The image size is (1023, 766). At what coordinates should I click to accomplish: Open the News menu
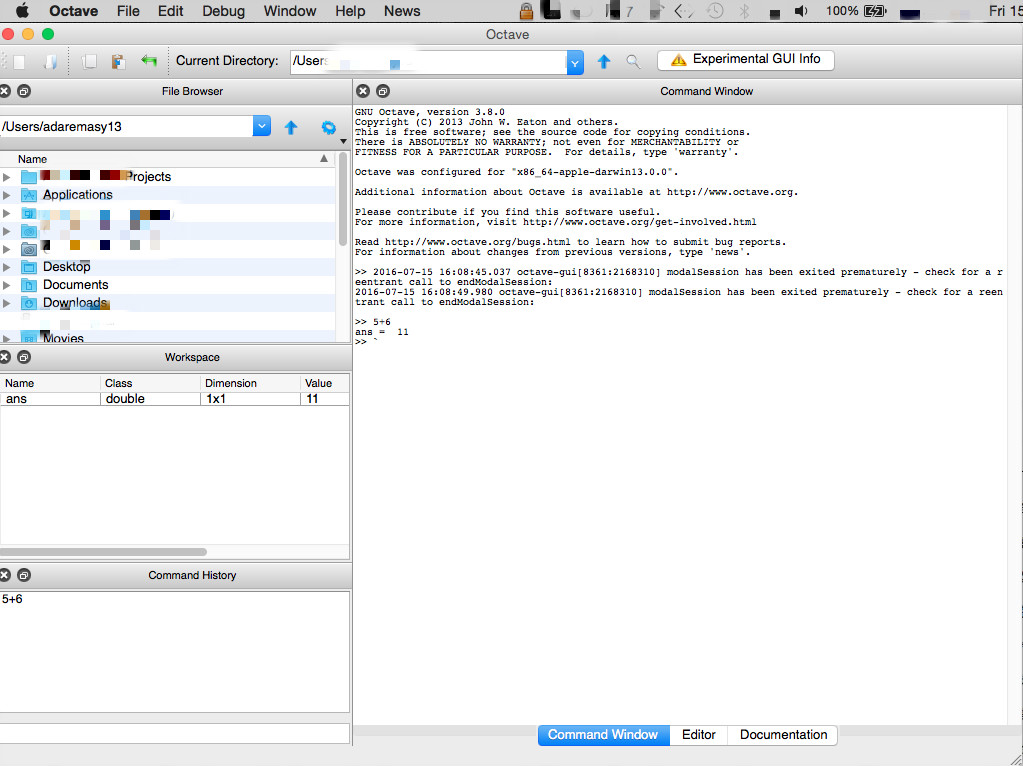(x=402, y=11)
